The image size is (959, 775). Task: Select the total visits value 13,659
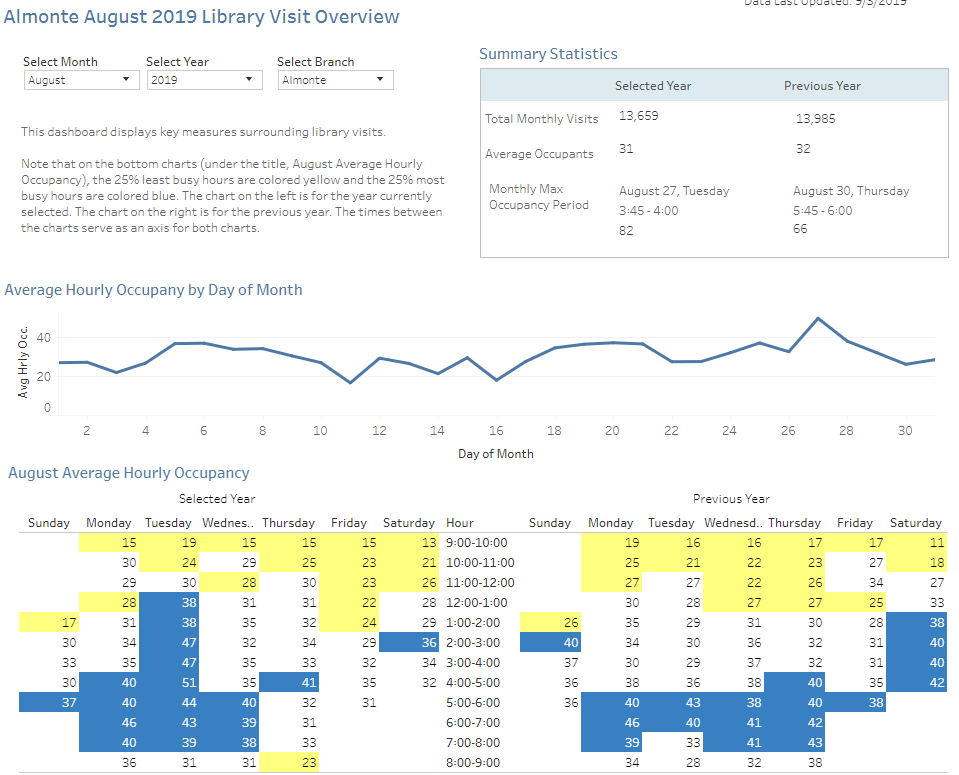pos(639,116)
